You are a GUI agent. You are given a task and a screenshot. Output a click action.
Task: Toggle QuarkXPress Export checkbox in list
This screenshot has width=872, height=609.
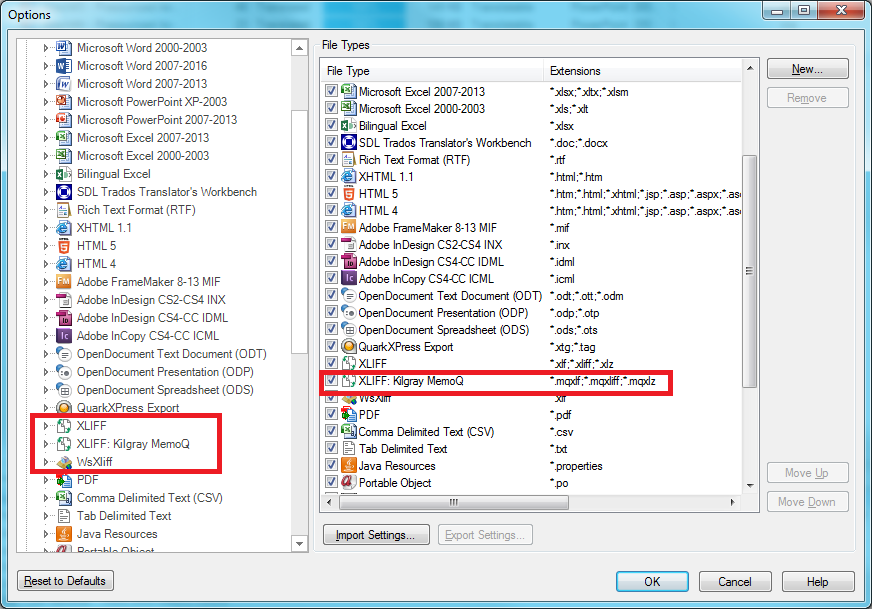331,346
